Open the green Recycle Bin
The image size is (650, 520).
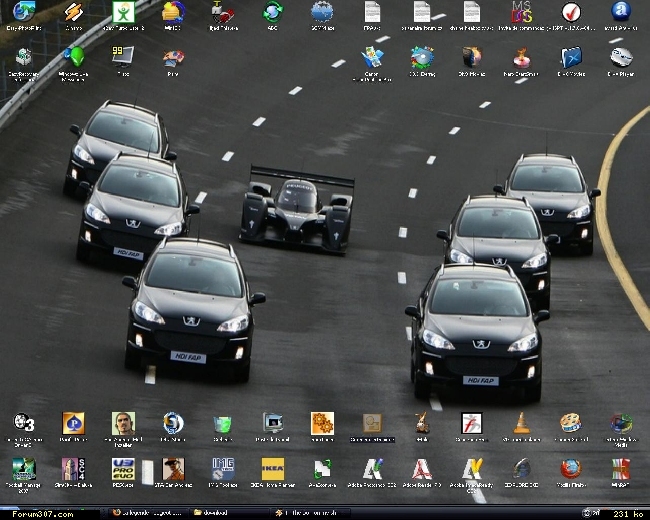tap(223, 425)
